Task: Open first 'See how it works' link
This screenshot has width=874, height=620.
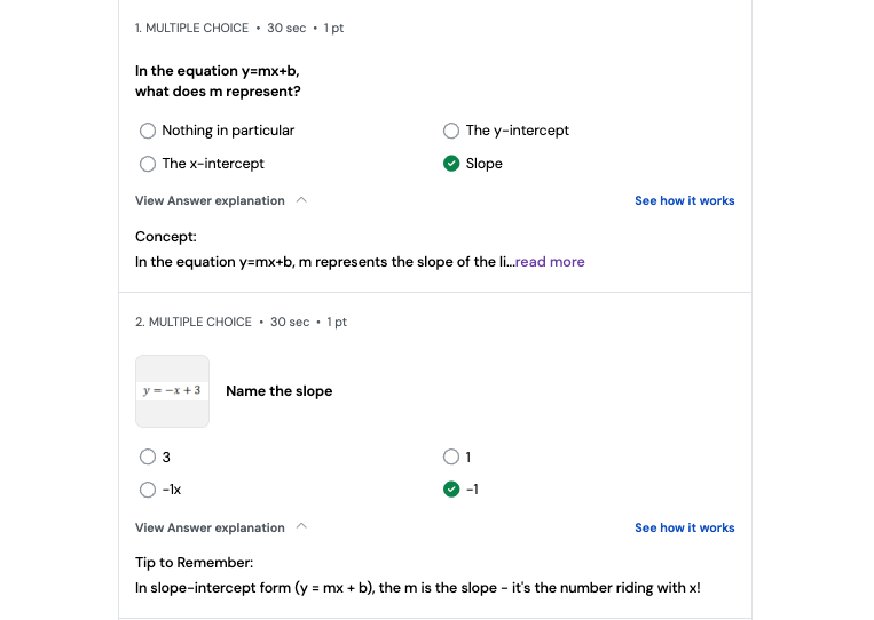Action: 684,201
